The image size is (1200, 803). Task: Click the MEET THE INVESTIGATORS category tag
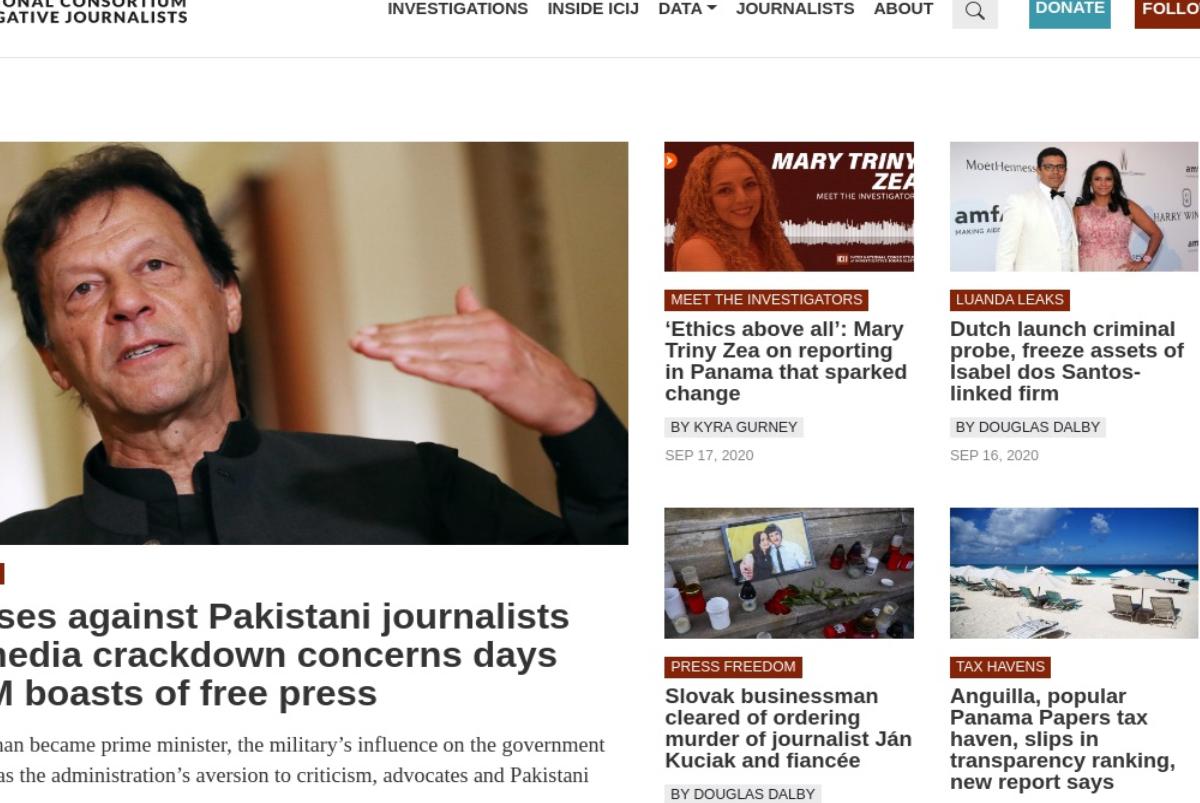766,300
